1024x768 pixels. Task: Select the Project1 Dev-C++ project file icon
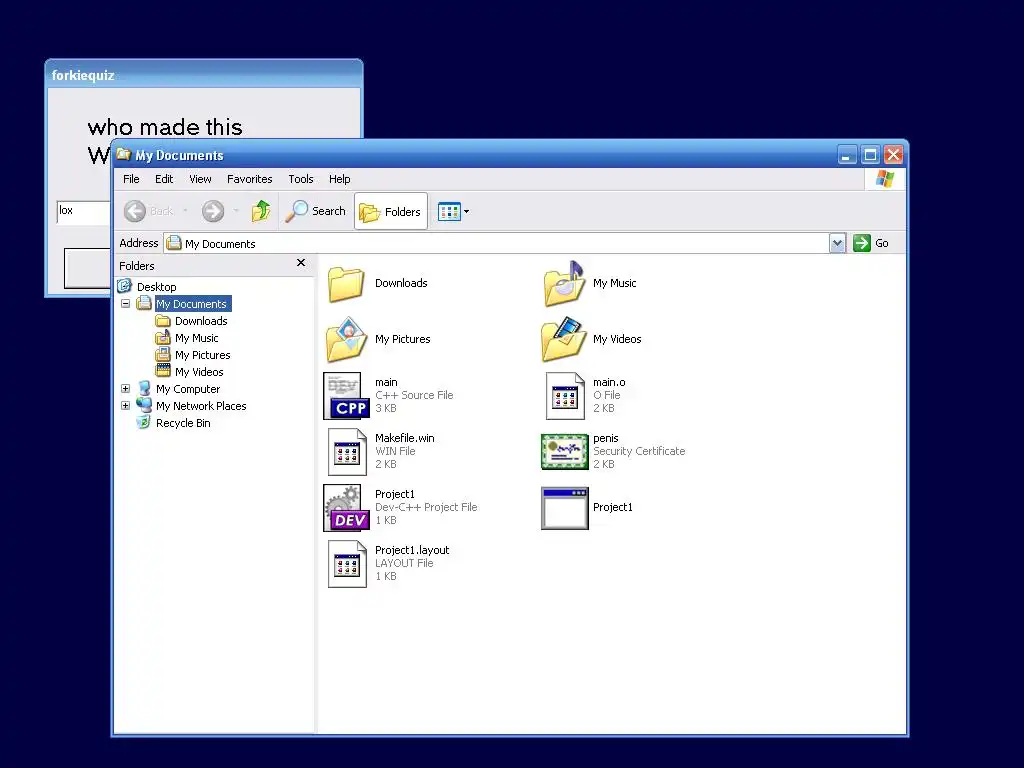(x=347, y=507)
